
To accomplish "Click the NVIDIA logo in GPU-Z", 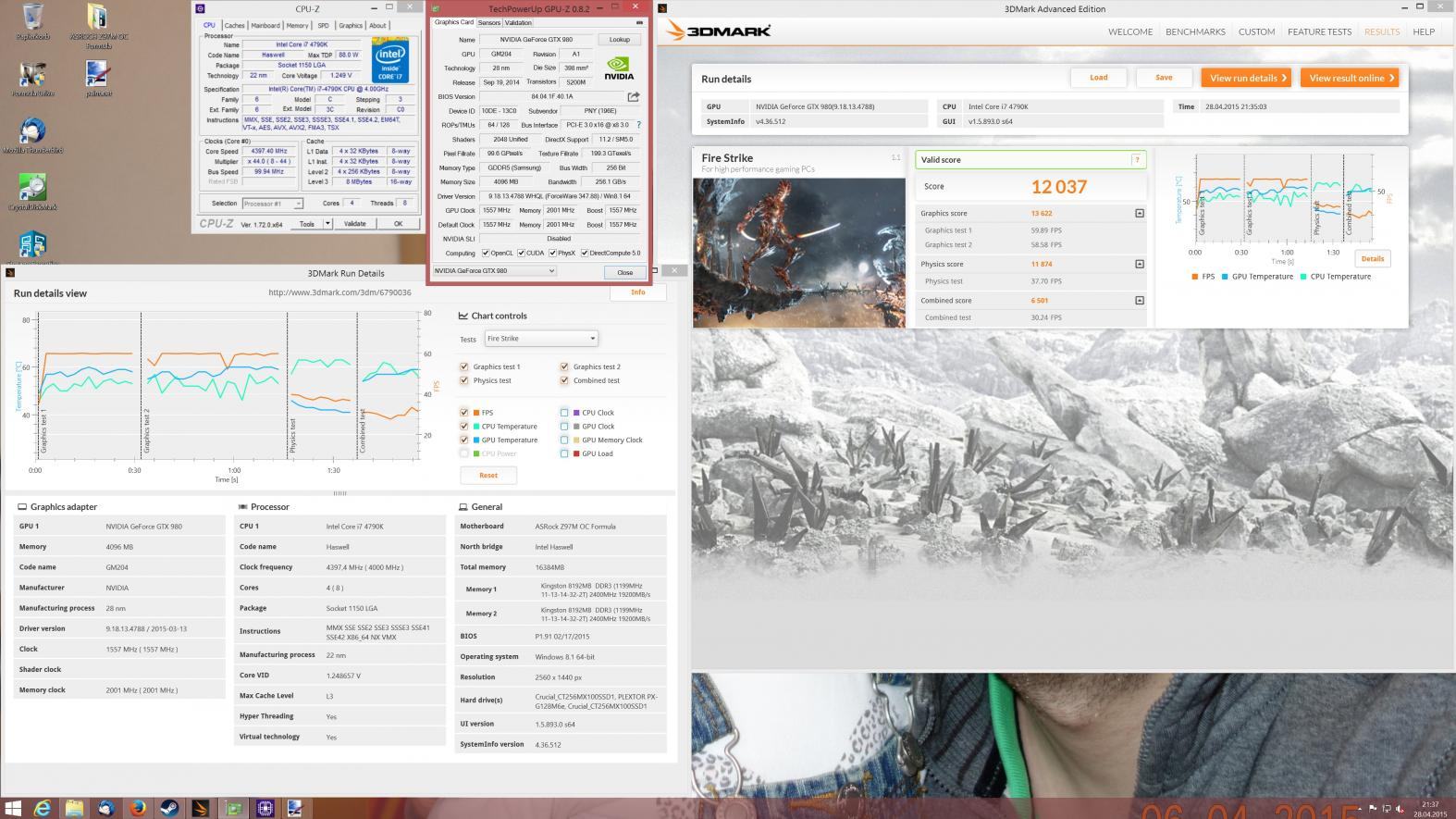I will (619, 68).
